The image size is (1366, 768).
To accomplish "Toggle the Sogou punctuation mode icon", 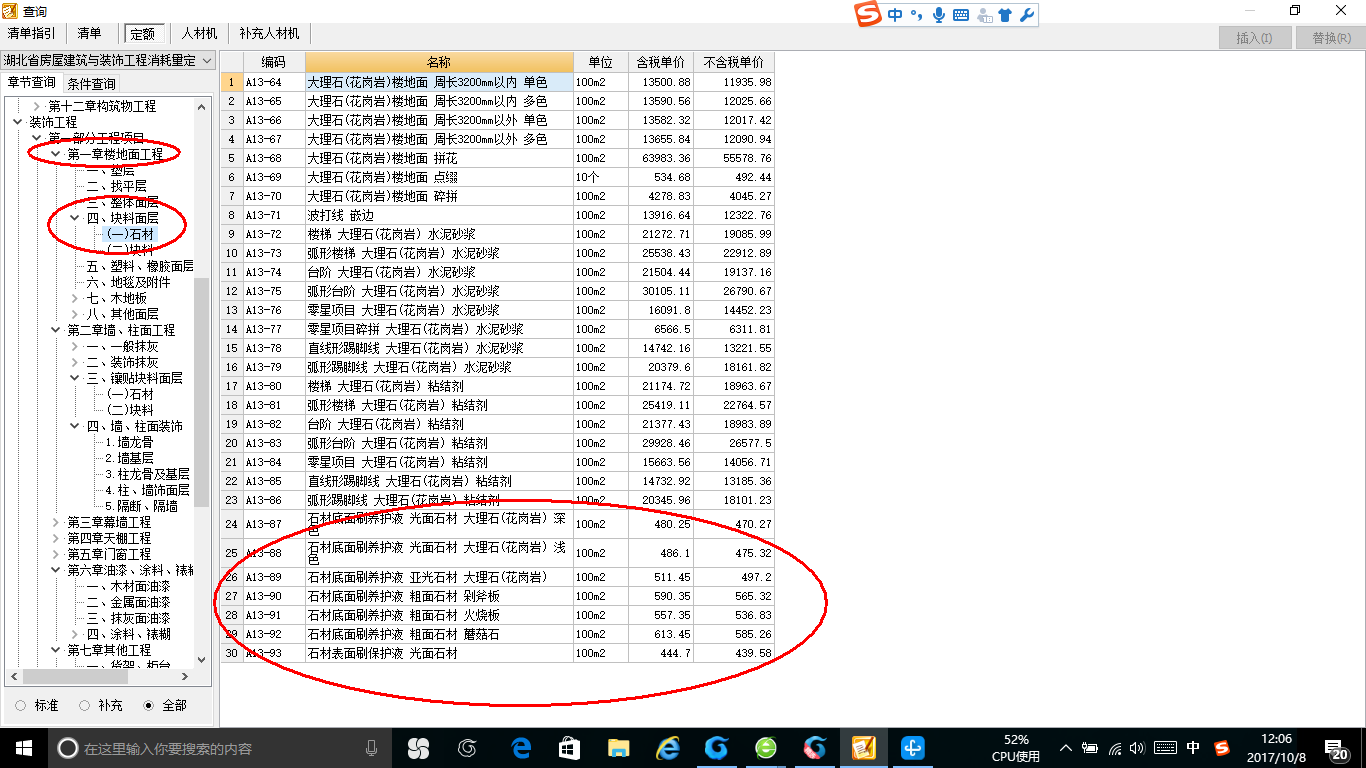I will (915, 14).
